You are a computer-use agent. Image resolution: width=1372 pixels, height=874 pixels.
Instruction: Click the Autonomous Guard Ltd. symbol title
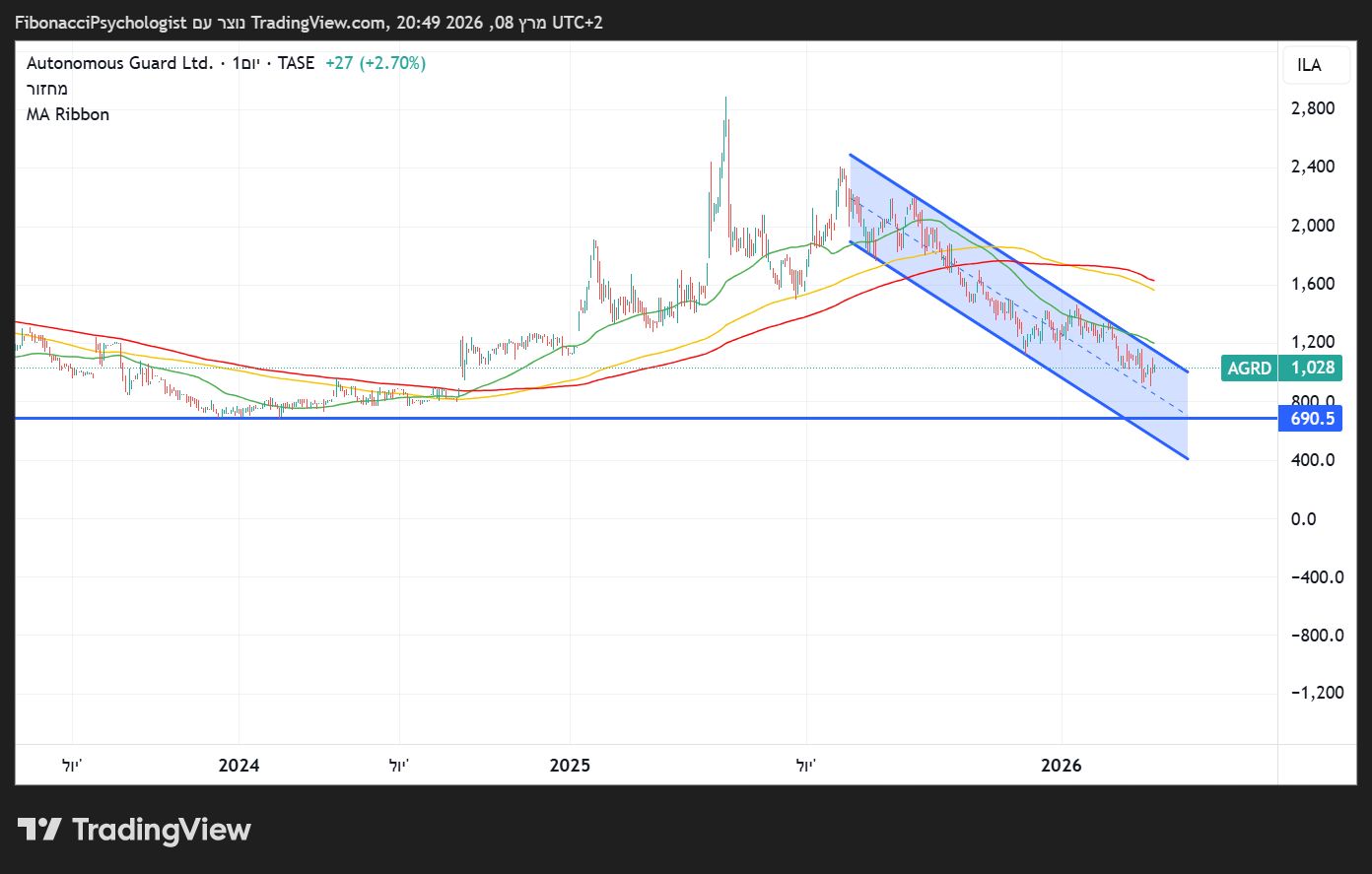119,63
